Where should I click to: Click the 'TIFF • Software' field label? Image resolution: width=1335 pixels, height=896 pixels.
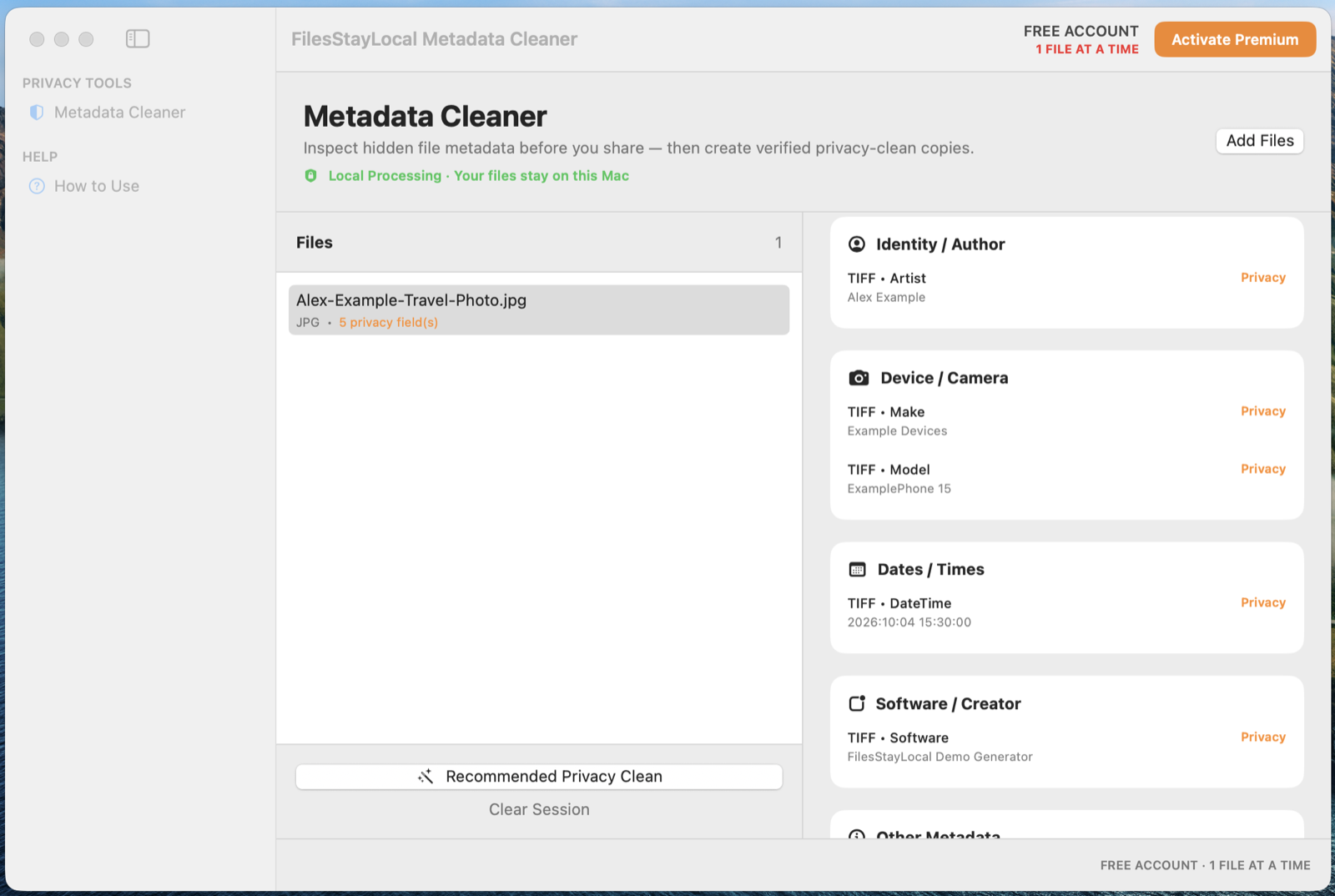click(898, 737)
